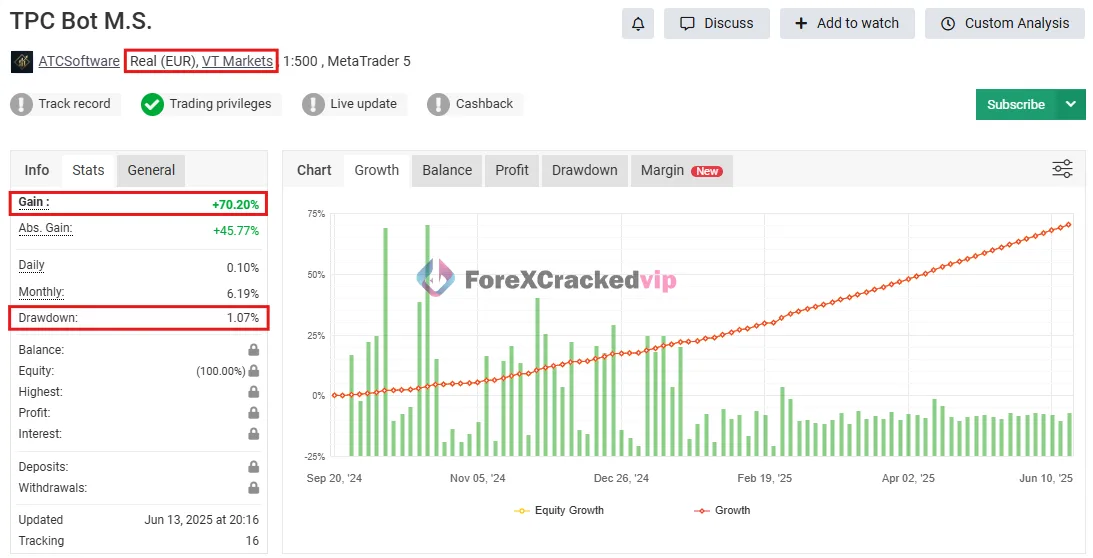Click the 1.07% drawdown value
The width and height of the screenshot is (1093, 558).
(x=243, y=318)
